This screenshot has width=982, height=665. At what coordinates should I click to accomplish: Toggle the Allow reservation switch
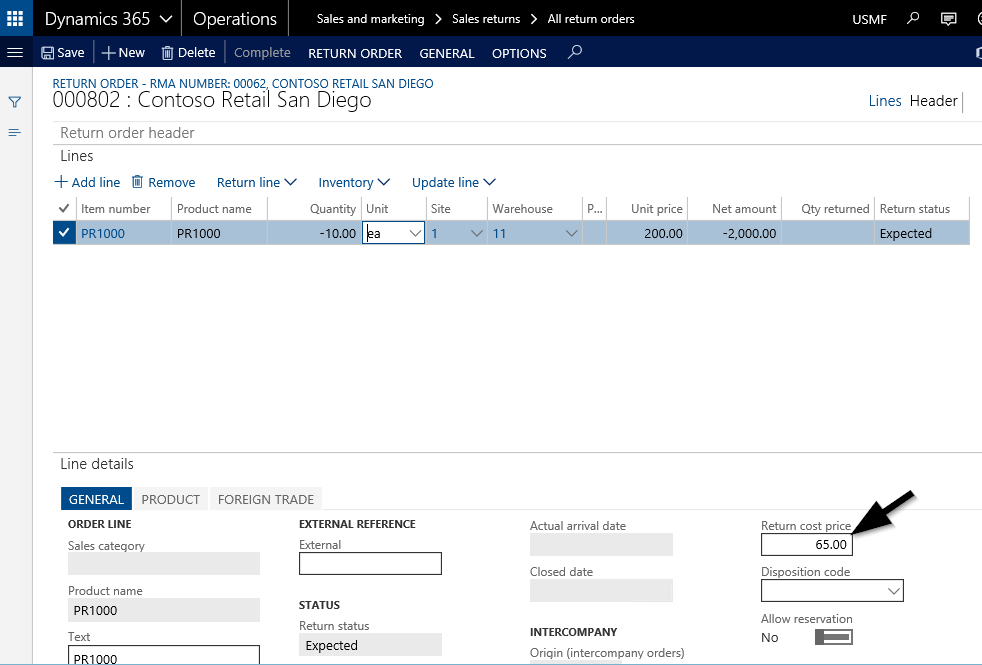click(833, 637)
